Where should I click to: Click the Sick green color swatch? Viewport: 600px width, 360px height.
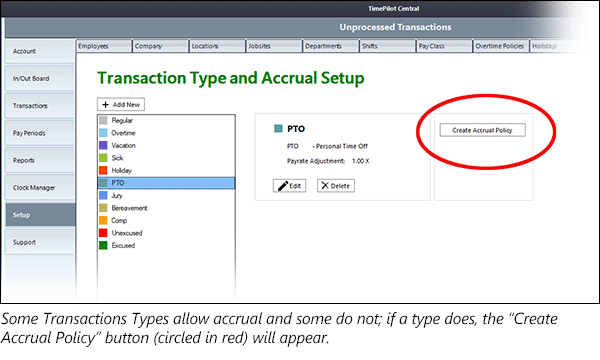point(103,158)
